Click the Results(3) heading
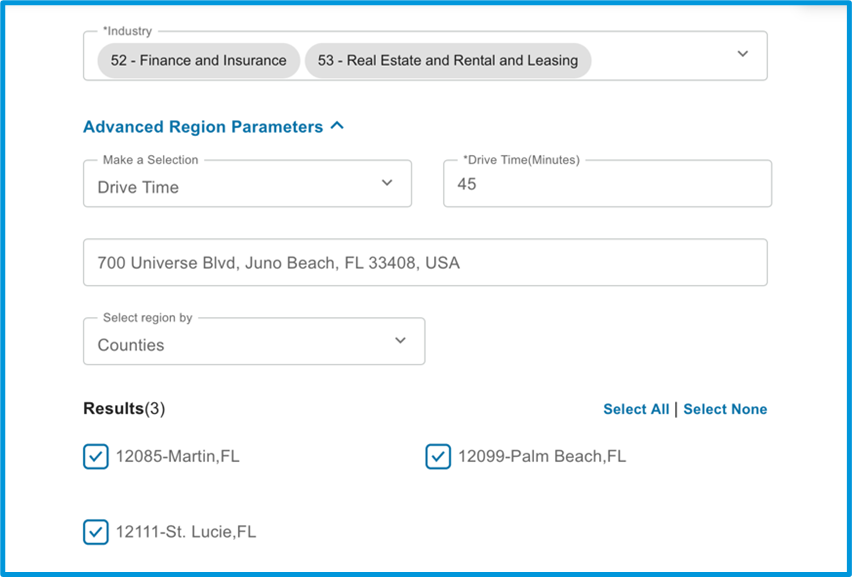852x577 pixels. coord(124,409)
